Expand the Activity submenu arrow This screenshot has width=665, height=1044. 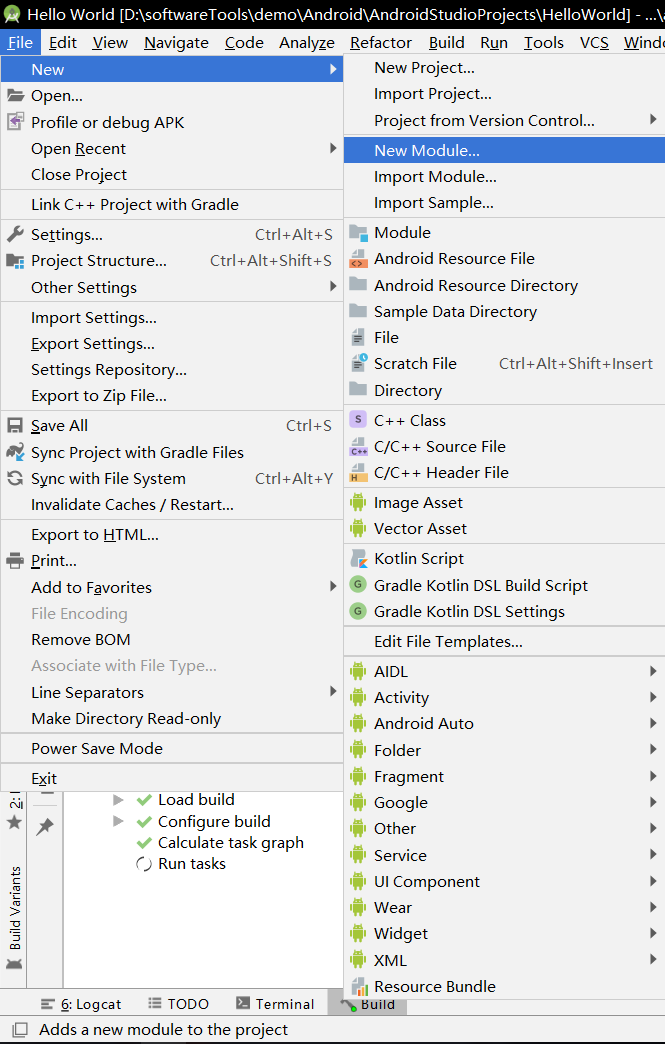653,697
